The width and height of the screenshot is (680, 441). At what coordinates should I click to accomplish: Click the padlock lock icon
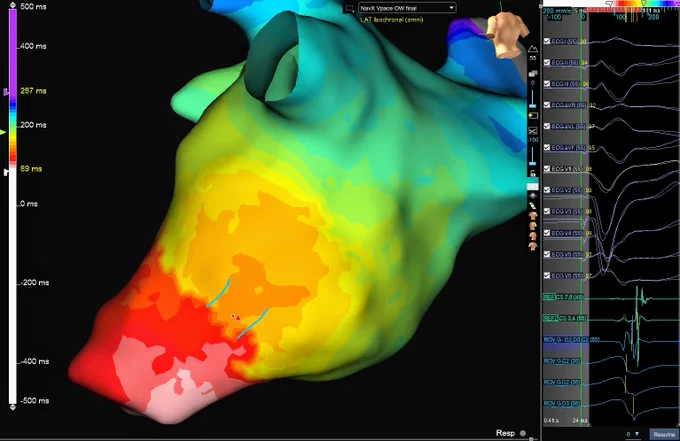pos(533,174)
